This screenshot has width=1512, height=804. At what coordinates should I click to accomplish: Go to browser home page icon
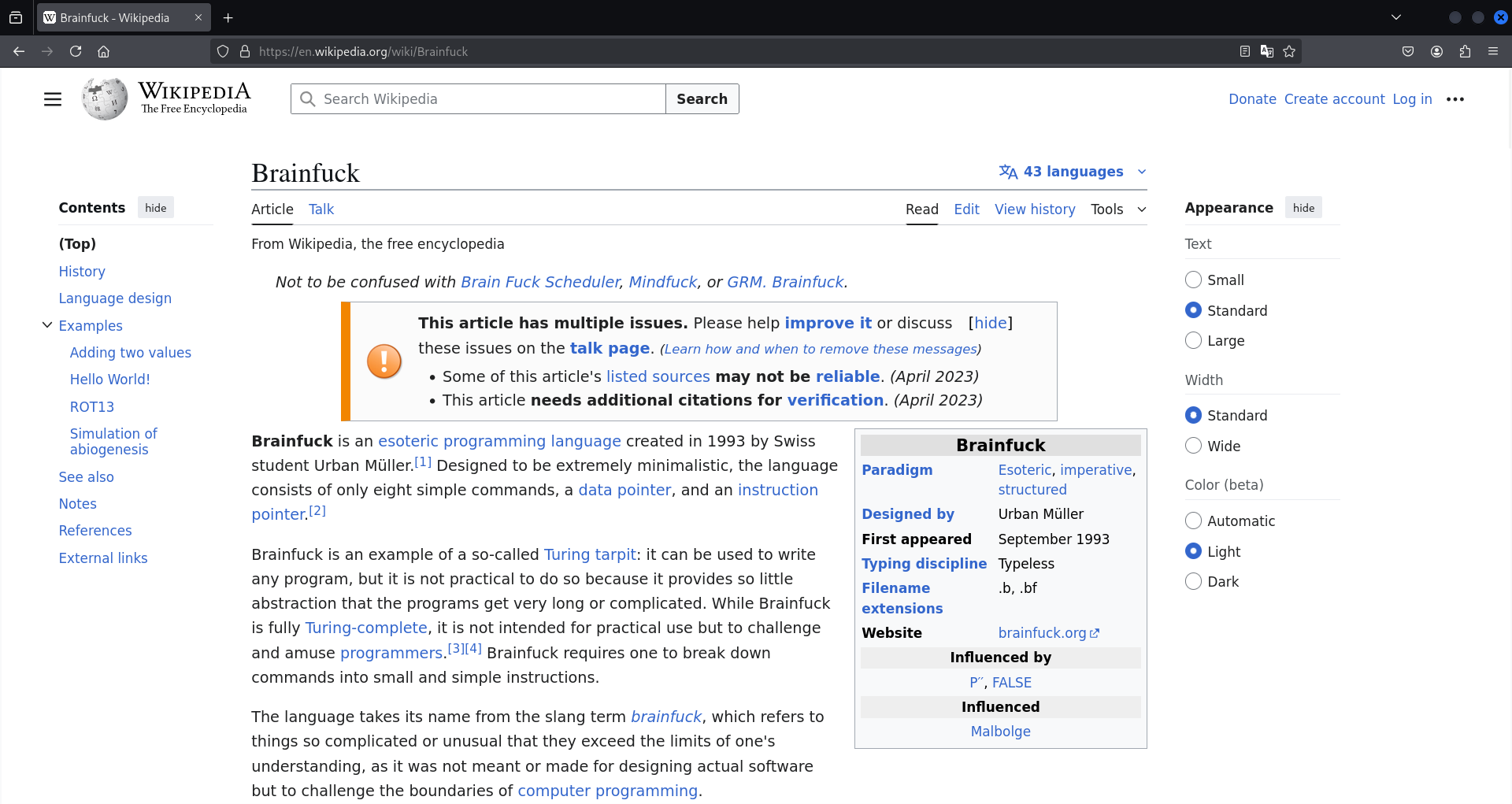pos(103,51)
